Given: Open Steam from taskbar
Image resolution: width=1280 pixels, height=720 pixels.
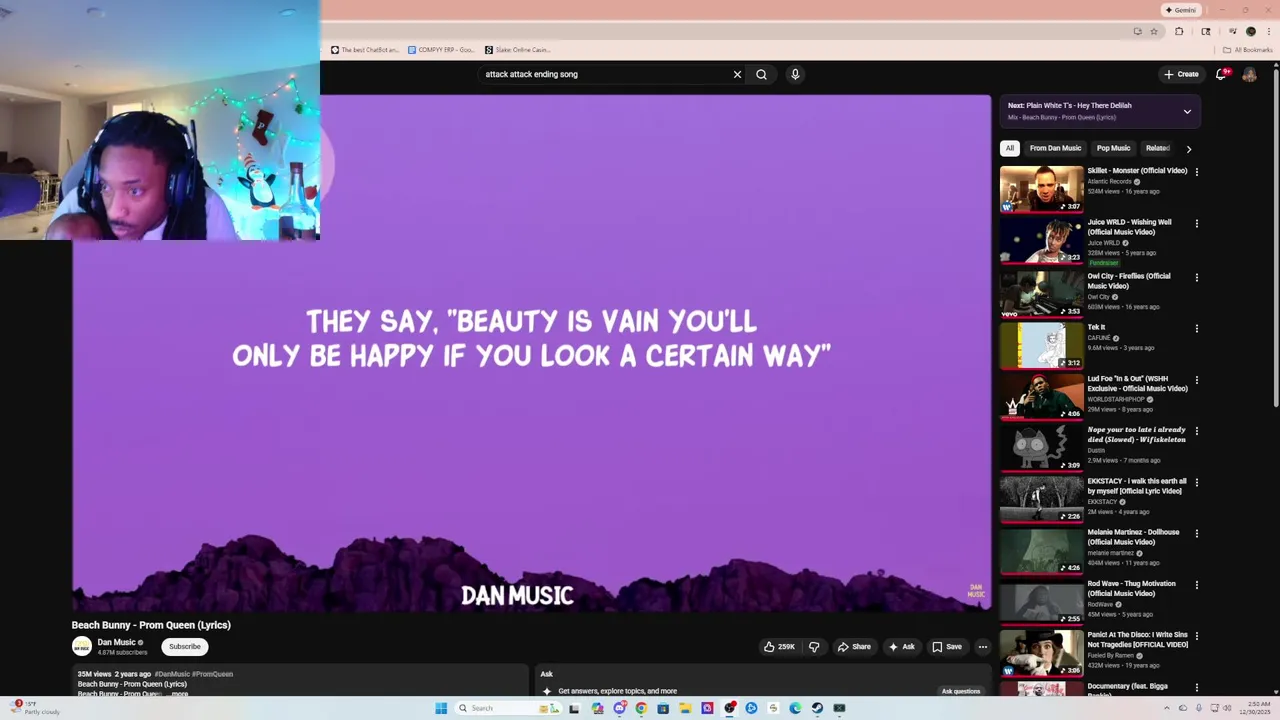Looking at the screenshot, I should [x=817, y=708].
